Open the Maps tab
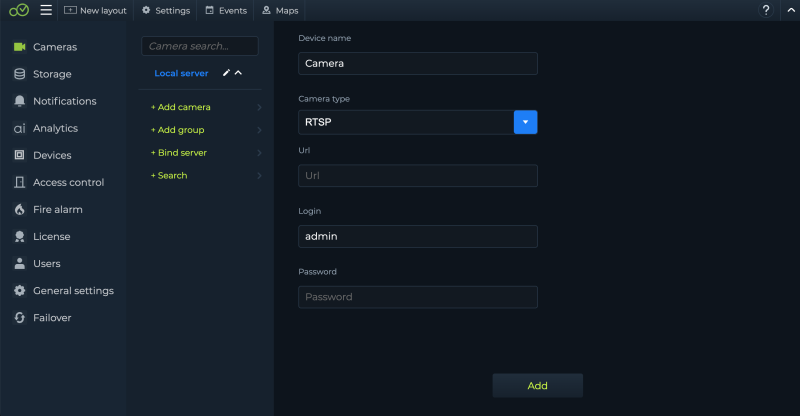This screenshot has width=800, height=416. [x=280, y=10]
